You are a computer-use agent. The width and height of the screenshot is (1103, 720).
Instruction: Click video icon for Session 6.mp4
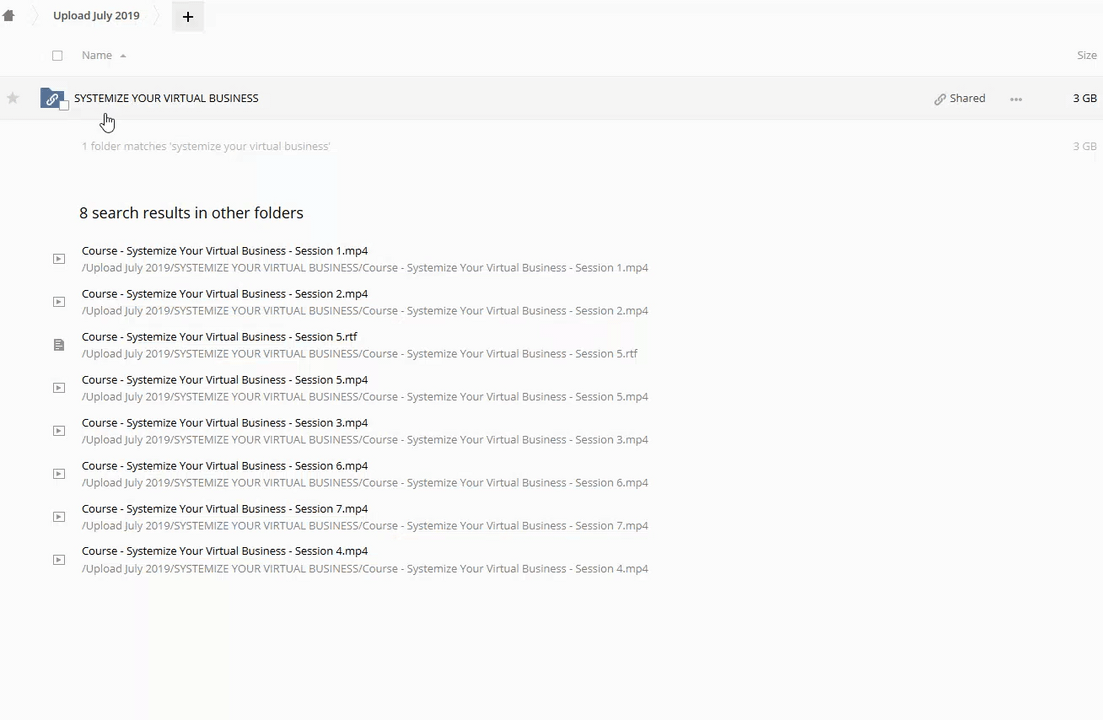59,474
